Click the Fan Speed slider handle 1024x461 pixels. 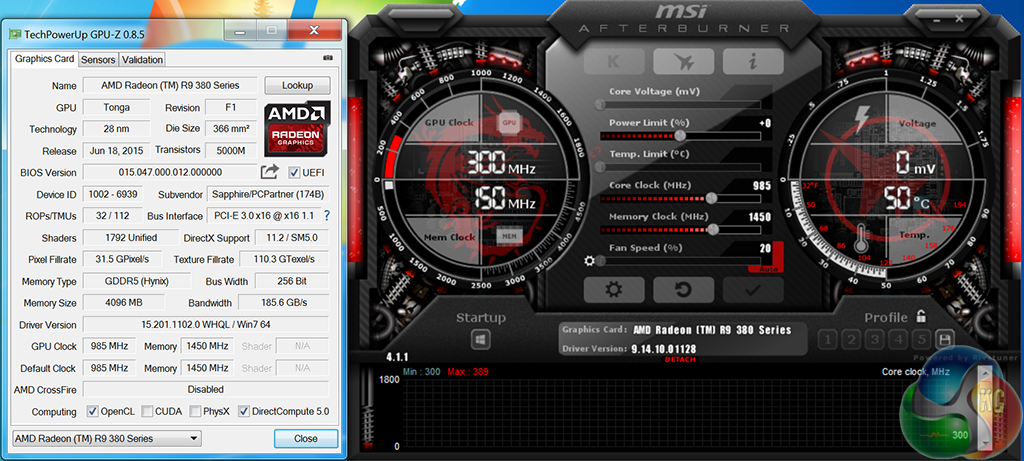tap(600, 261)
